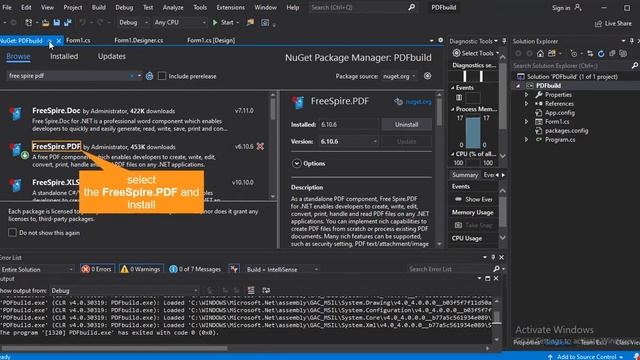Expand the Properties node
This screenshot has width=640, height=360.
click(x=526, y=95)
